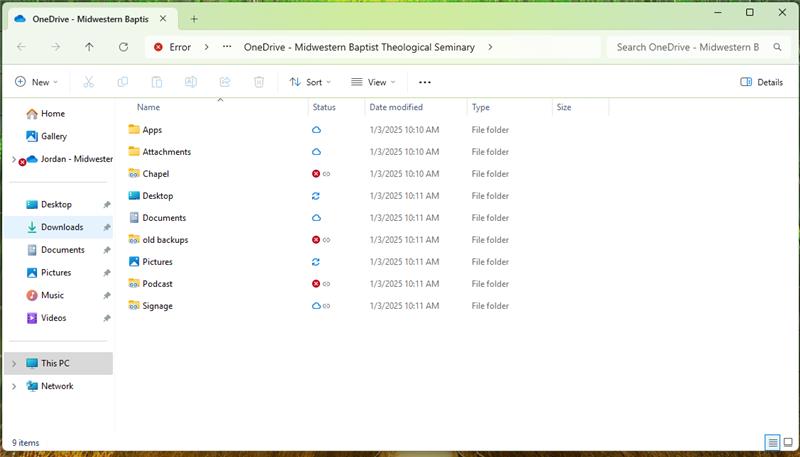The width and height of the screenshot is (800, 457).
Task: Open a new tab with plus button
Action: 194,18
